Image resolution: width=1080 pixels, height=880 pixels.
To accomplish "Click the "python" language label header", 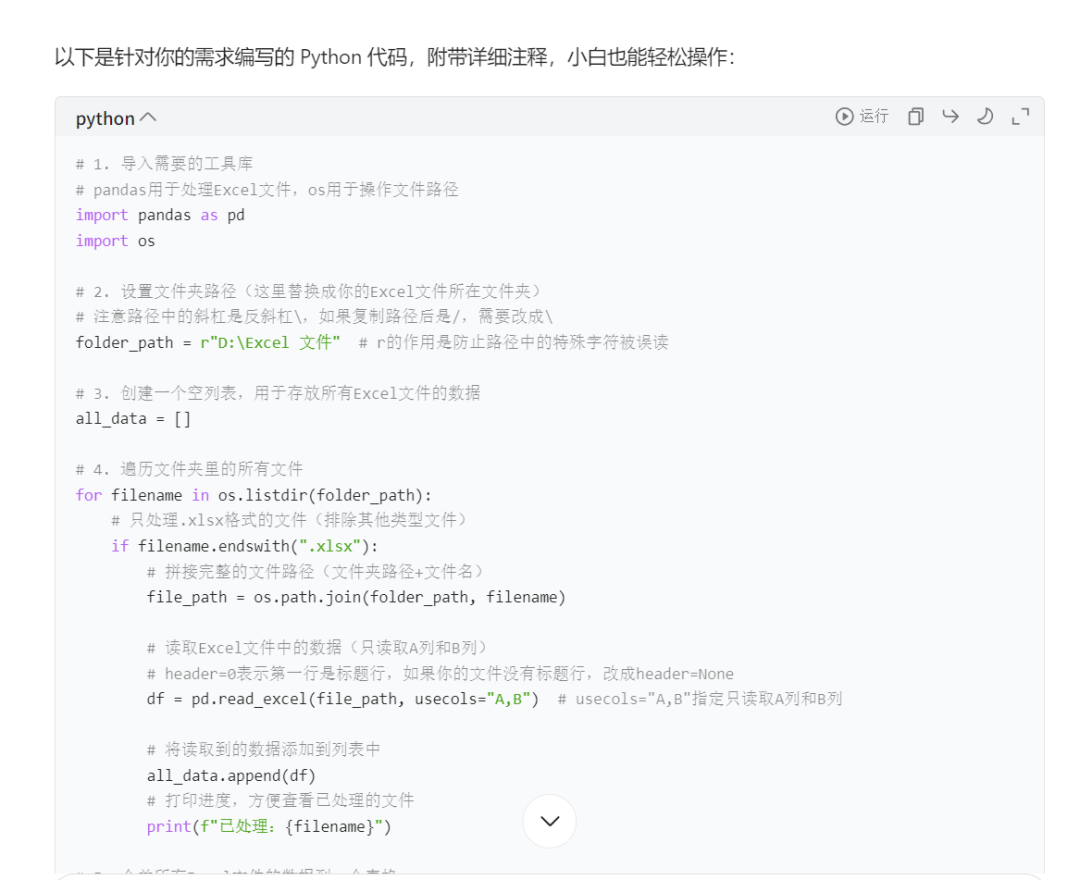I will tap(106, 118).
